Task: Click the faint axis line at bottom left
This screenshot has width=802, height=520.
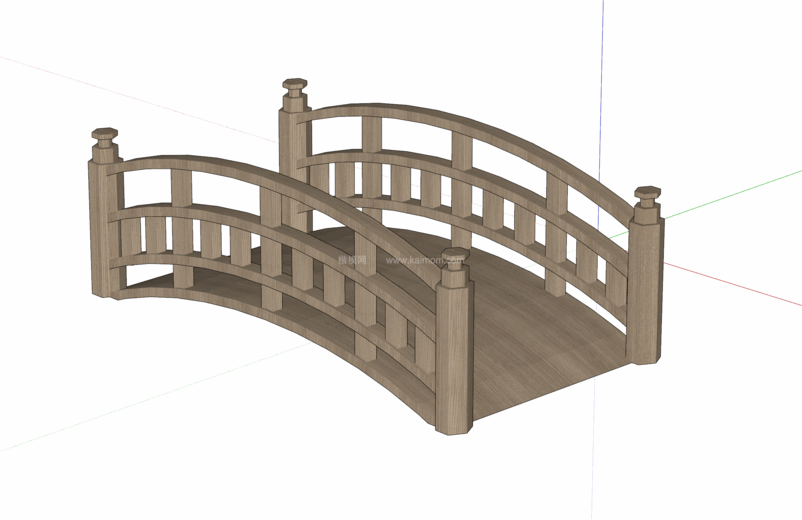Action: coord(150,398)
